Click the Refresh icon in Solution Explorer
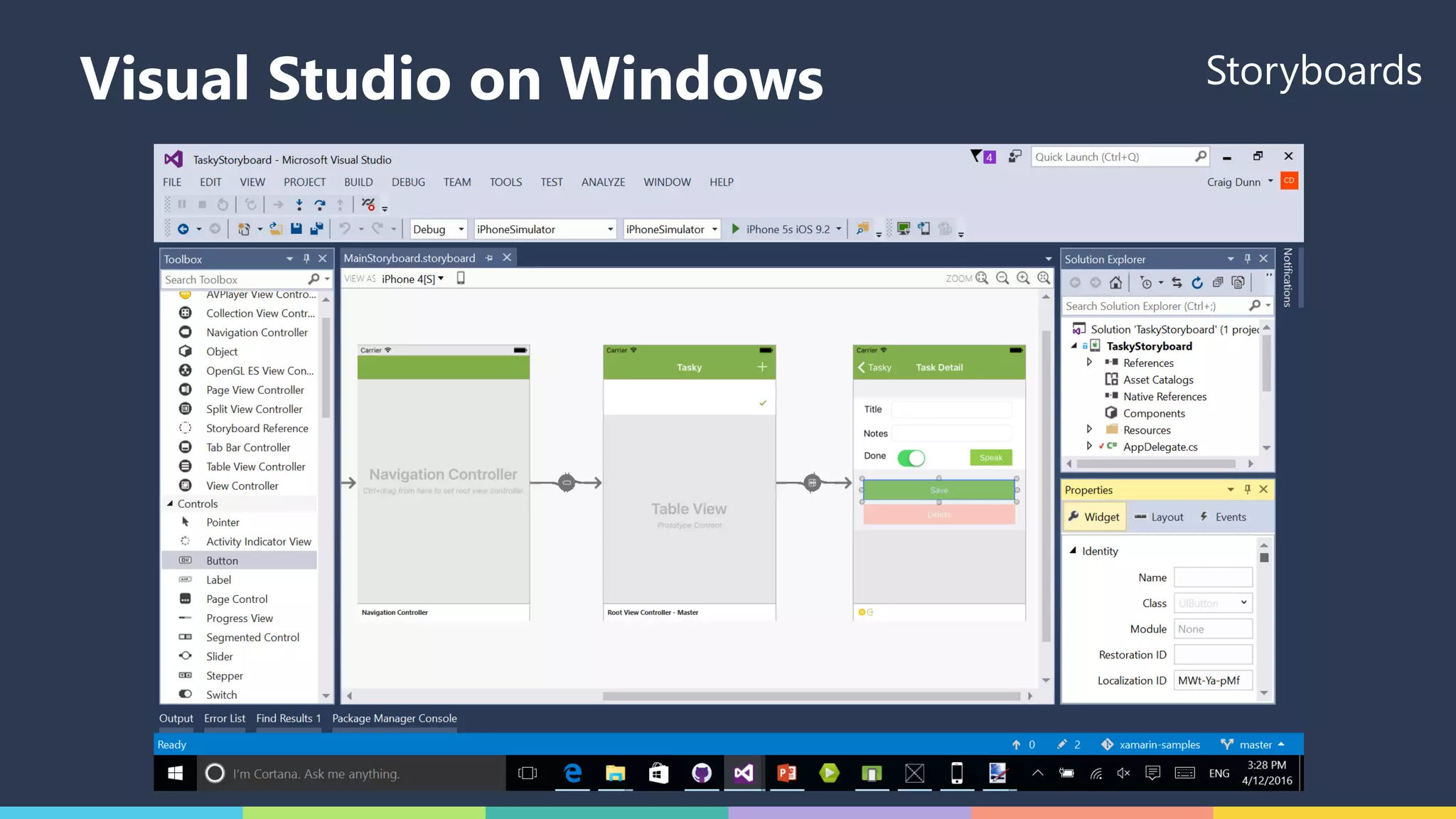Screen dimensions: 1456x819 click(1197, 283)
